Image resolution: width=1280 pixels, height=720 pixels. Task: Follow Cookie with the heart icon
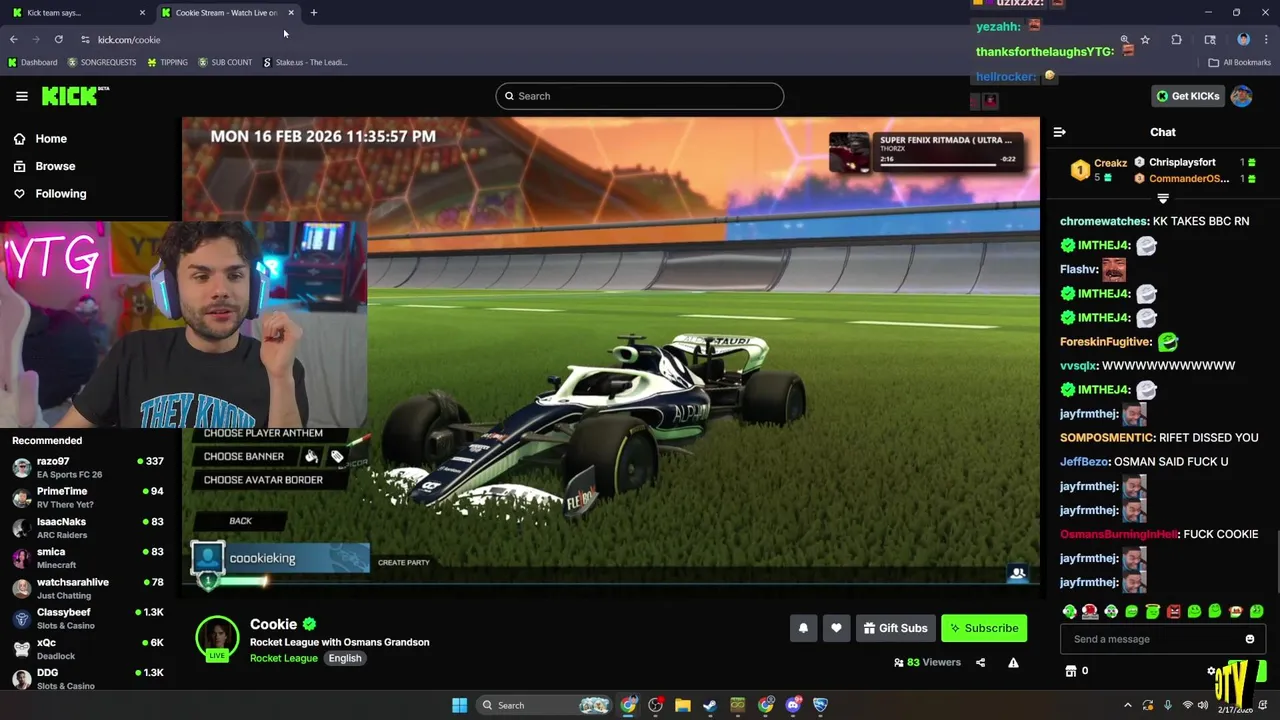tap(836, 628)
